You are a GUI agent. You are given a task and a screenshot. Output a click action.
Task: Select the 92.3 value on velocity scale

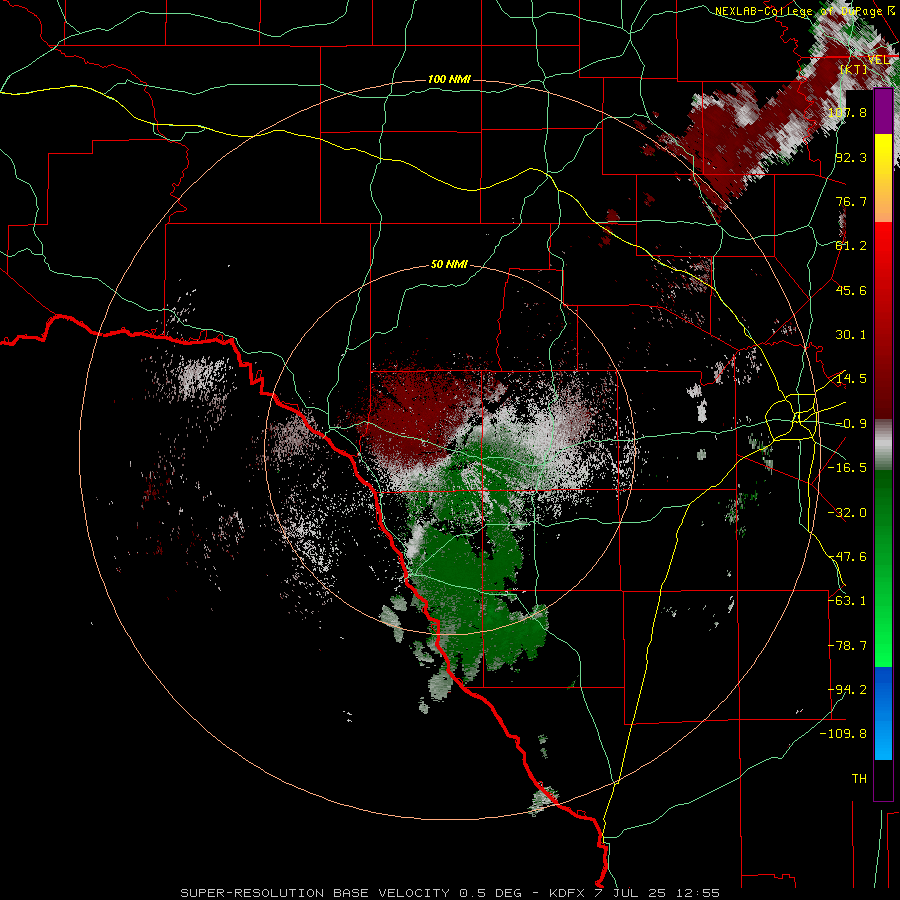coord(851,157)
